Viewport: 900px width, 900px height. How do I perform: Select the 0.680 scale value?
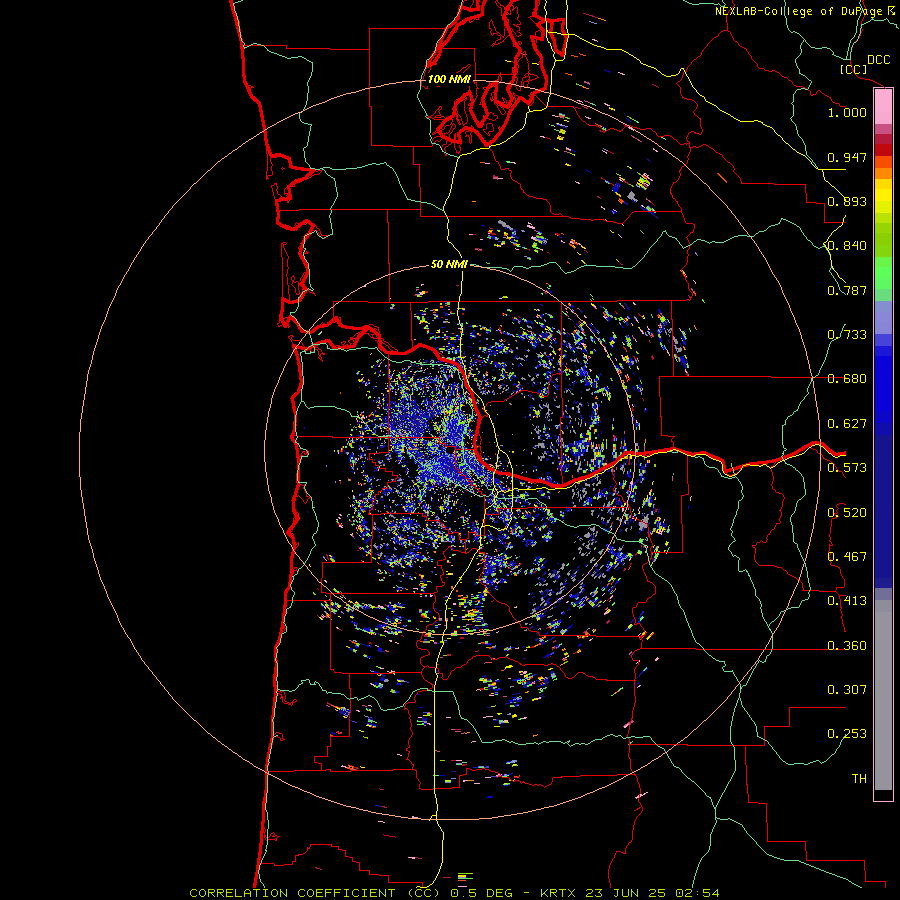(x=847, y=379)
